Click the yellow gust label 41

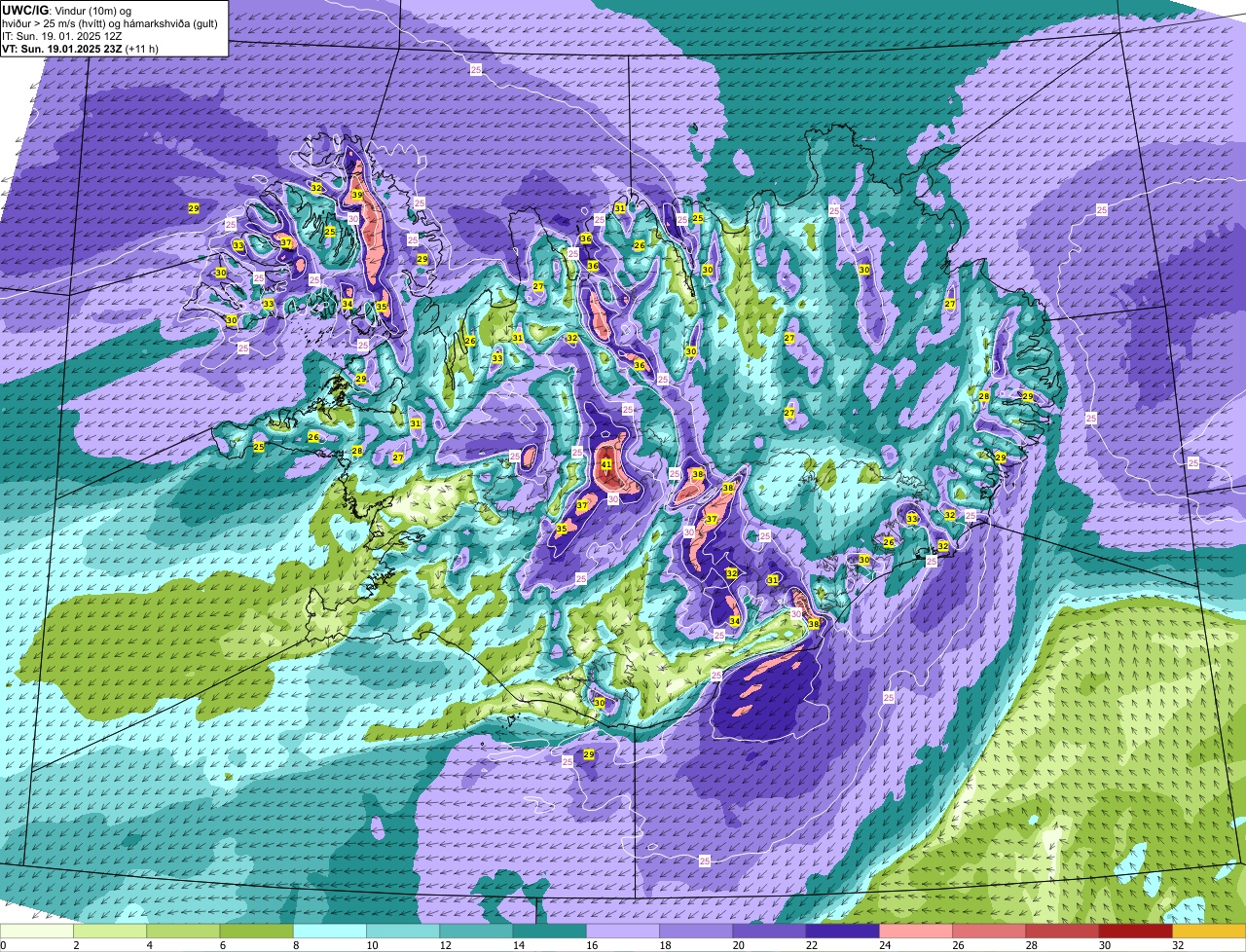606,465
